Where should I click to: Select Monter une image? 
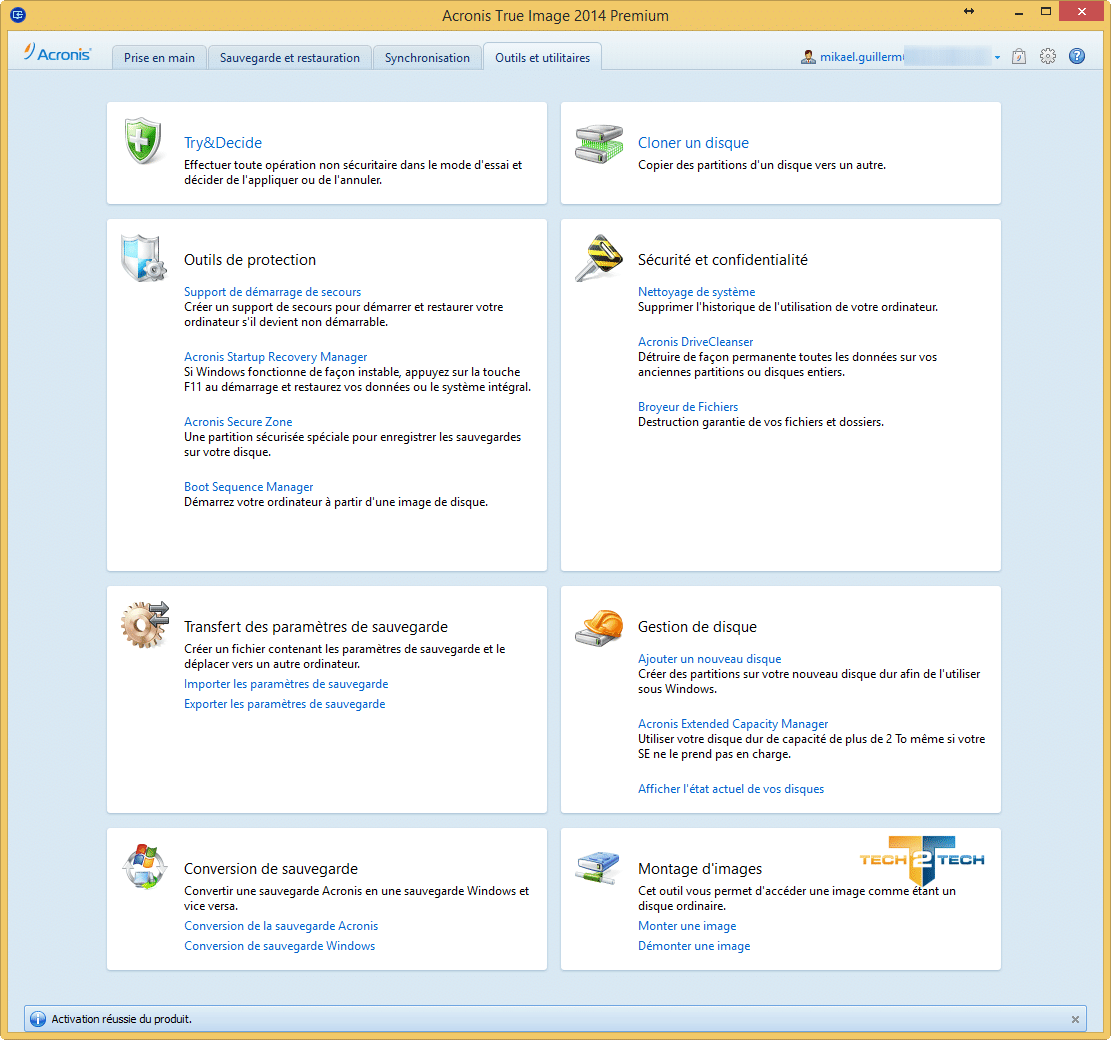click(687, 926)
